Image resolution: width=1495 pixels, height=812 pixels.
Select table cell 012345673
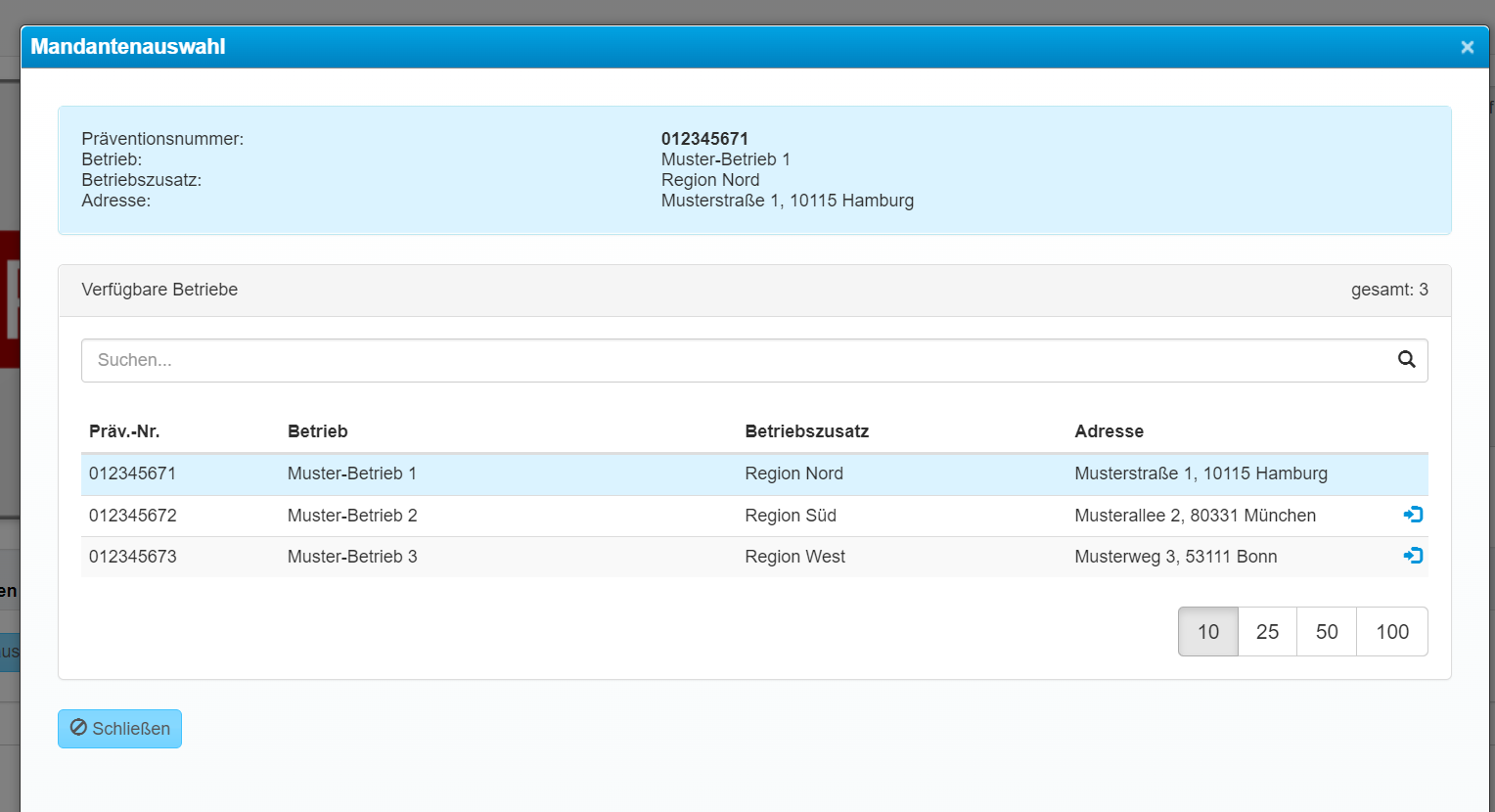133,557
